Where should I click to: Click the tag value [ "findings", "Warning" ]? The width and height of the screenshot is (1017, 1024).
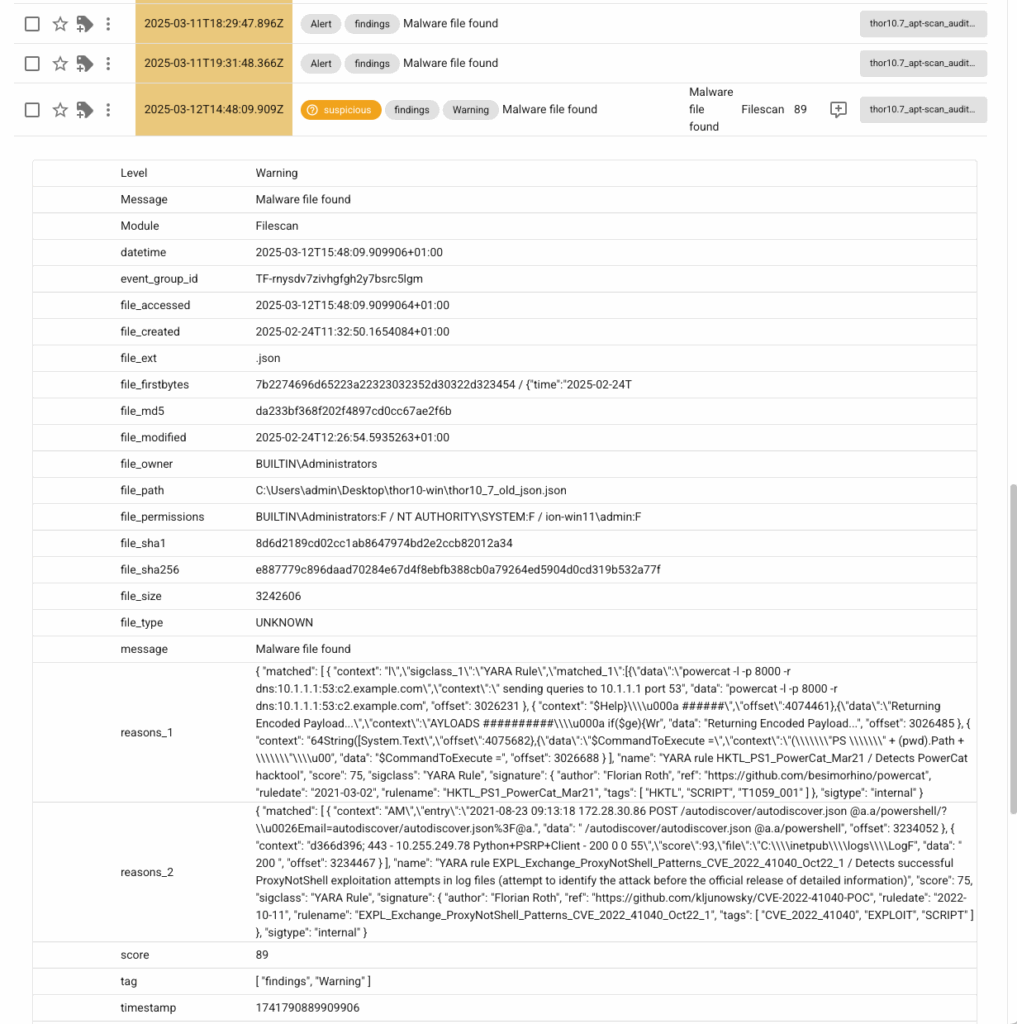(313, 982)
